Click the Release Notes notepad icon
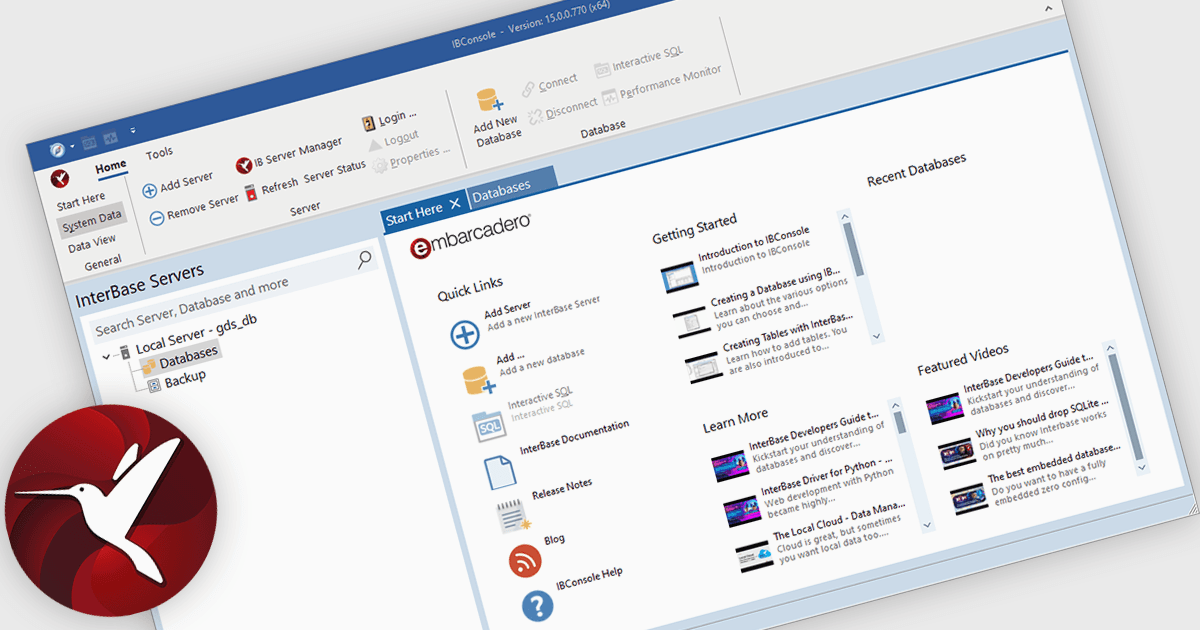Screen dimensions: 1200x630 coord(514,515)
